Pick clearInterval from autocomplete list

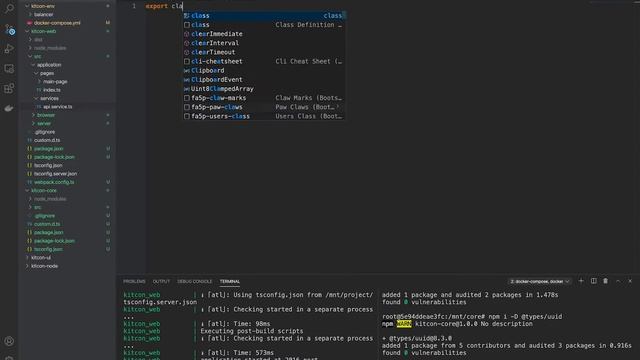click(264, 43)
